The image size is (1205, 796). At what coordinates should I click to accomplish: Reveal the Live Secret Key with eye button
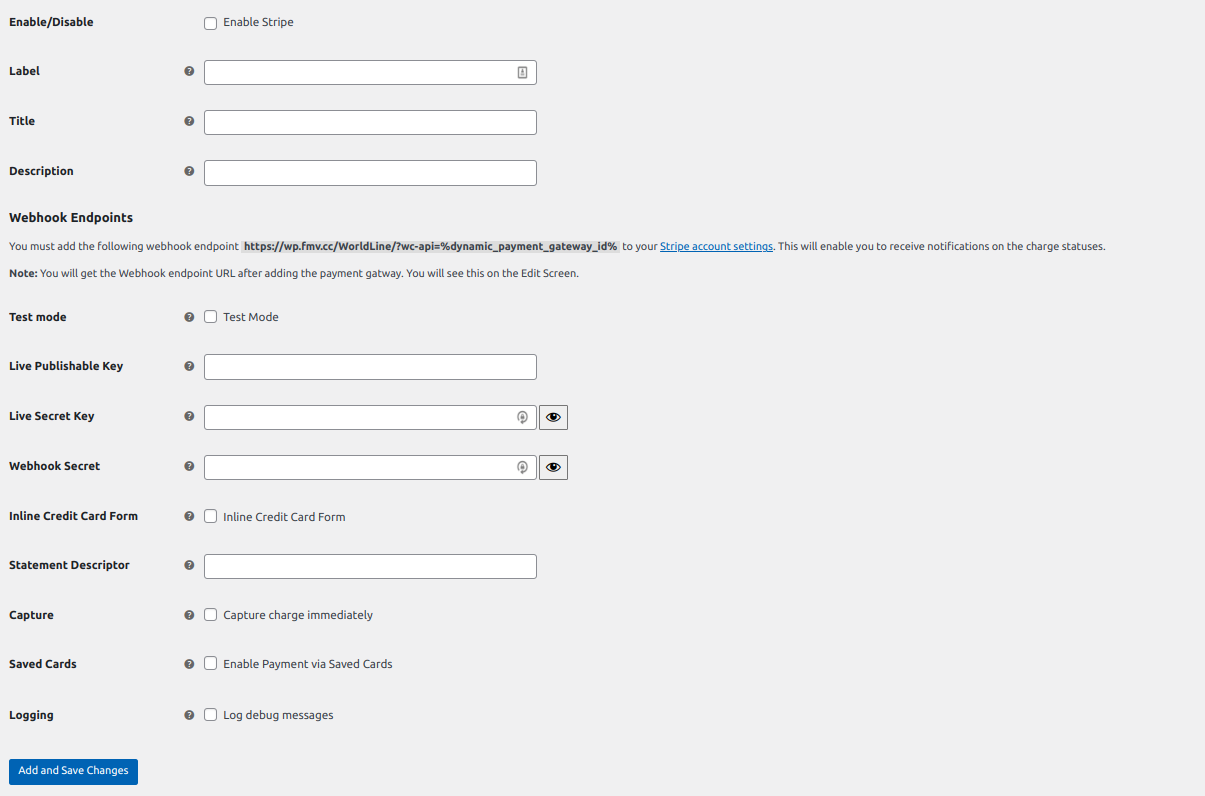point(553,417)
